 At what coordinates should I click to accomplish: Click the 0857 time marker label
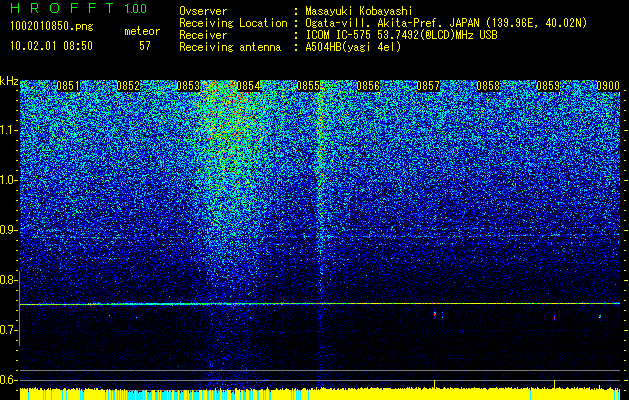[428, 86]
